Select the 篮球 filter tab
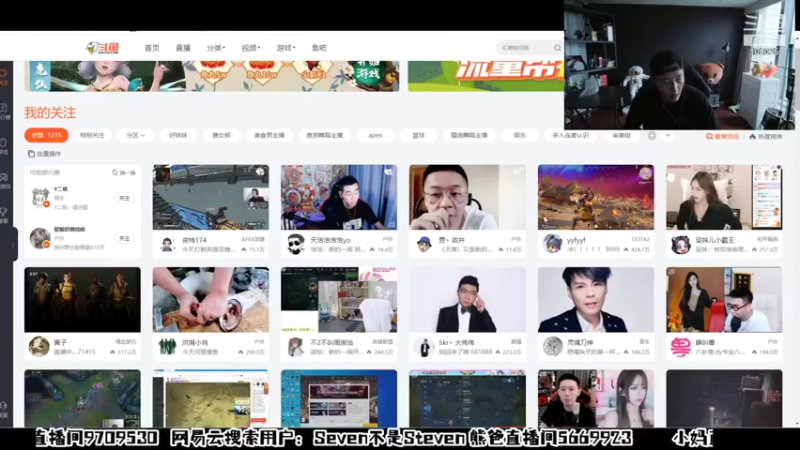 [x=418, y=135]
